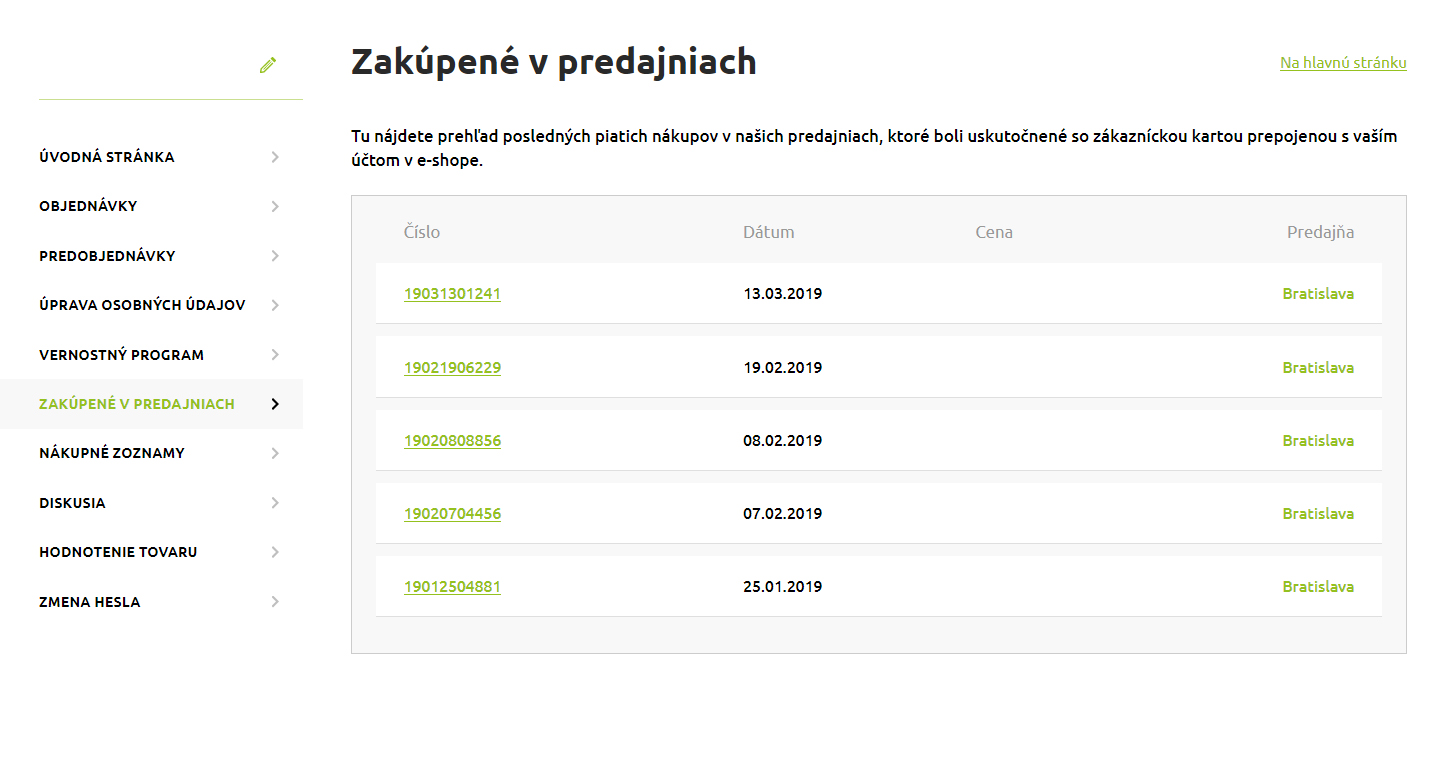Open receipt 19031301241
The height and width of the screenshot is (773, 1430).
[452, 294]
